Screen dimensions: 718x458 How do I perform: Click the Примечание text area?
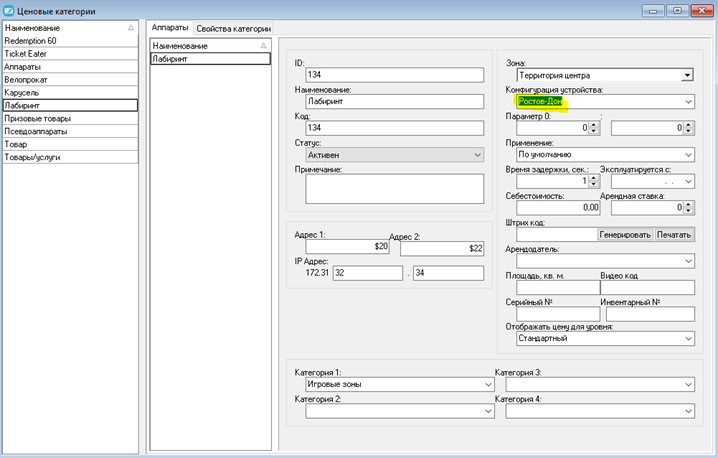coord(394,188)
